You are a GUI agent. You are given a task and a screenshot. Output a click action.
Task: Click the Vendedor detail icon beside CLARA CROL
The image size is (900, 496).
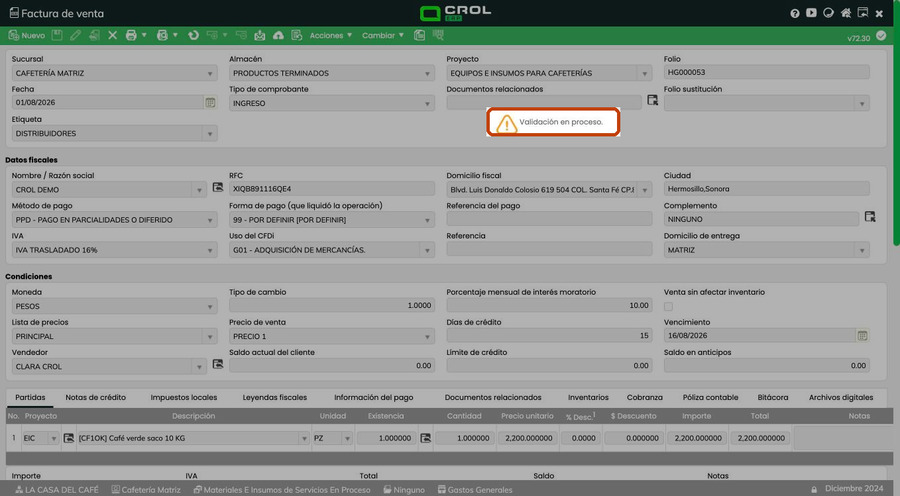tap(218, 364)
